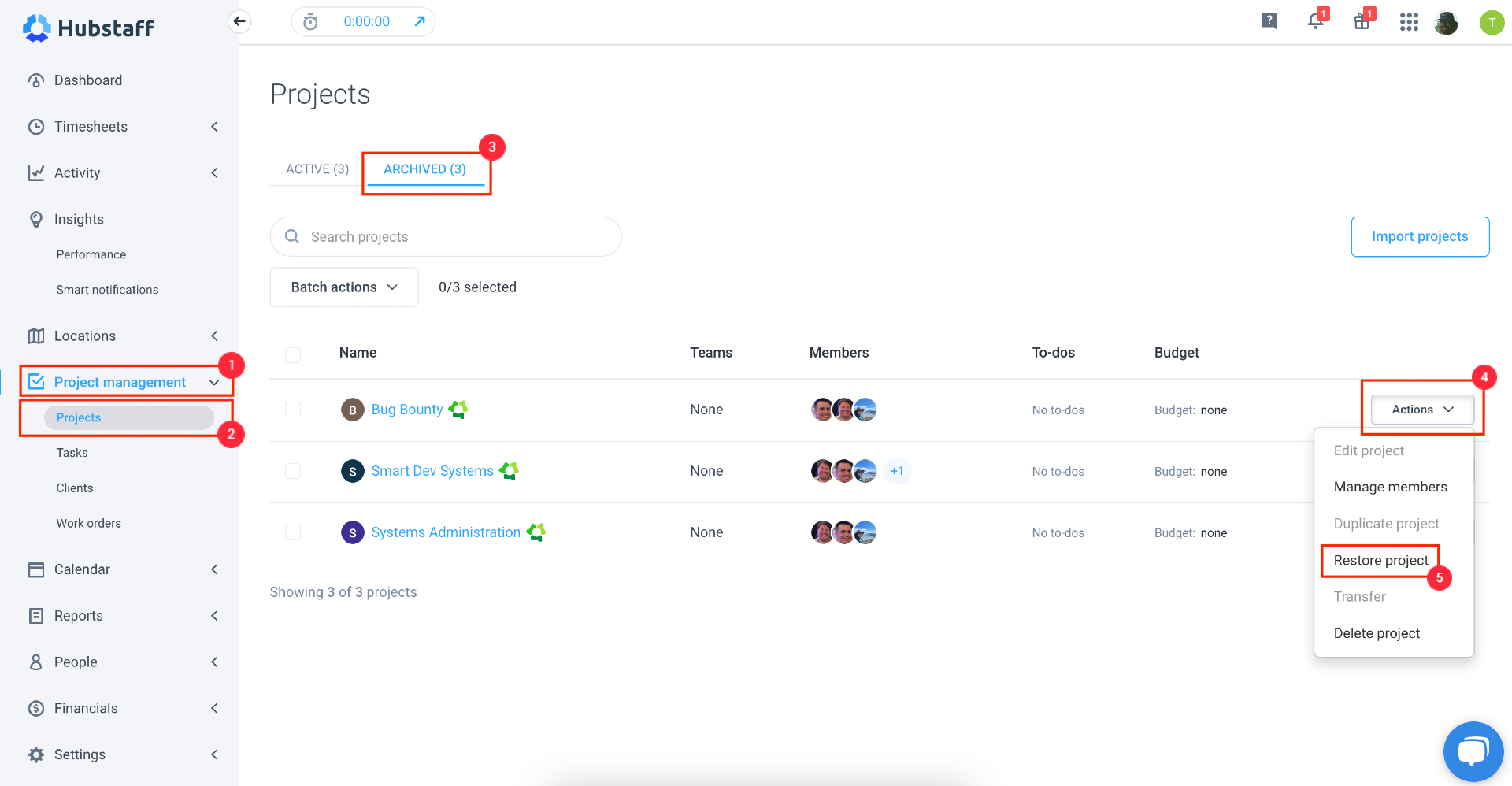Click the Search projects field
1512x786 pixels.
[446, 236]
